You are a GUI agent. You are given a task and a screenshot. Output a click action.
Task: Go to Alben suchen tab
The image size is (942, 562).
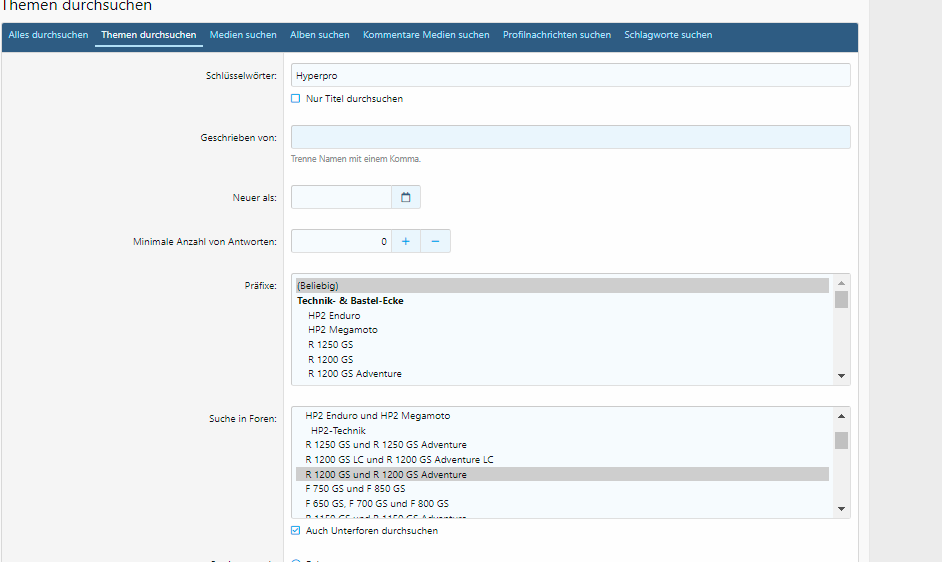320,35
